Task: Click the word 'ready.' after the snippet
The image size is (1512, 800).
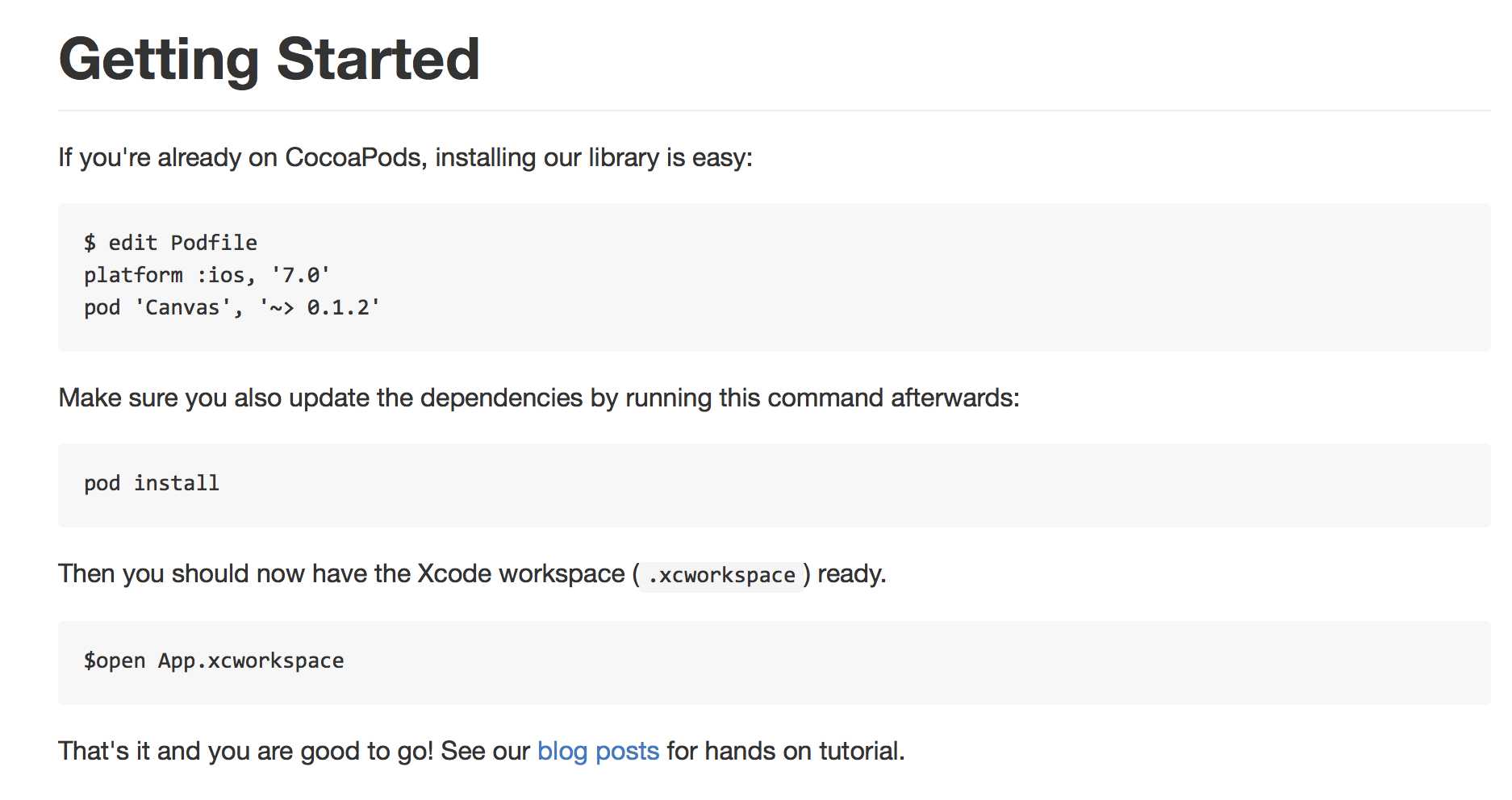Action: point(851,574)
